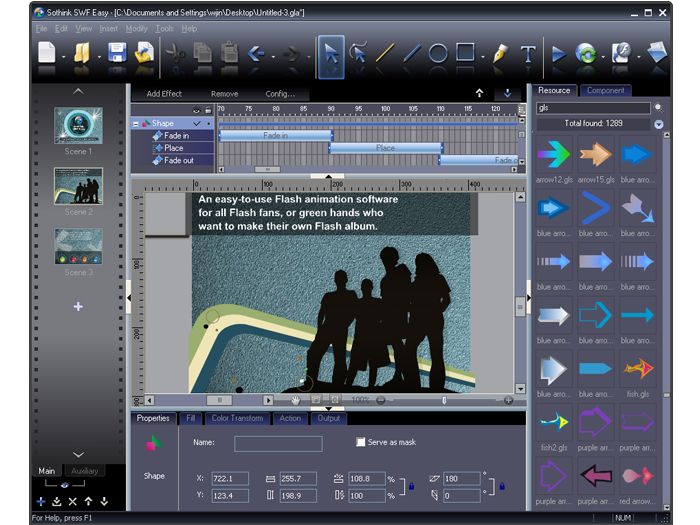Image resolution: width=700 pixels, height=525 pixels.
Task: Select the Hand pan tool below canvas
Action: click(x=295, y=400)
